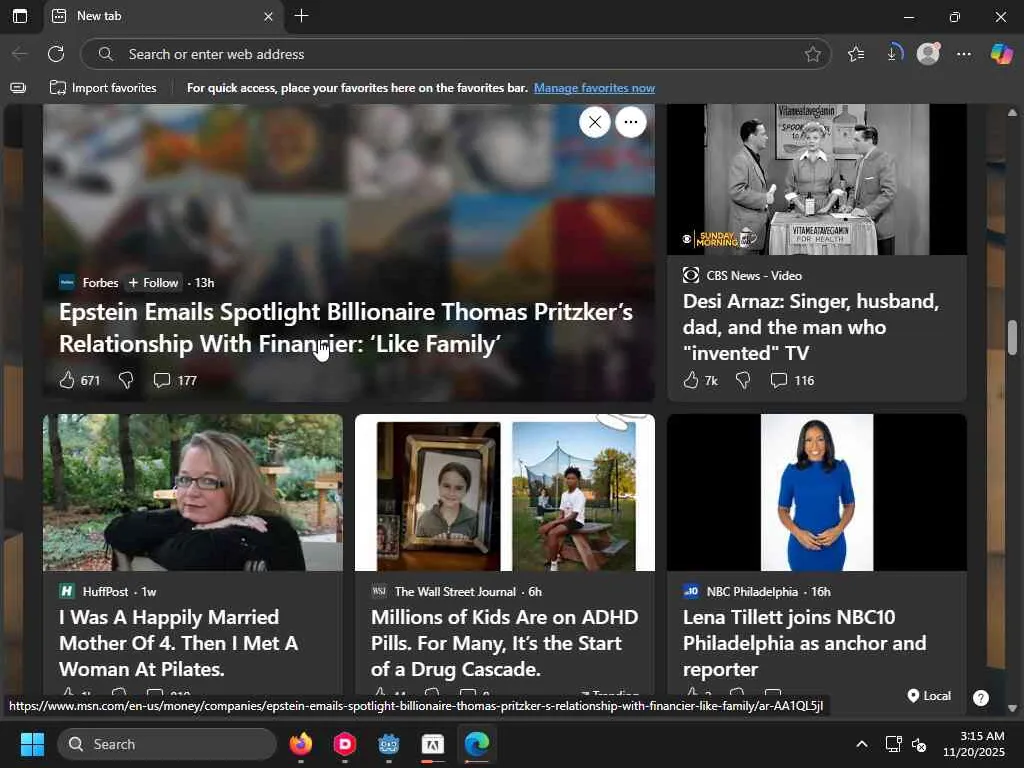1024x768 pixels.
Task: Open the pink D app on taskbar
Action: (x=345, y=744)
